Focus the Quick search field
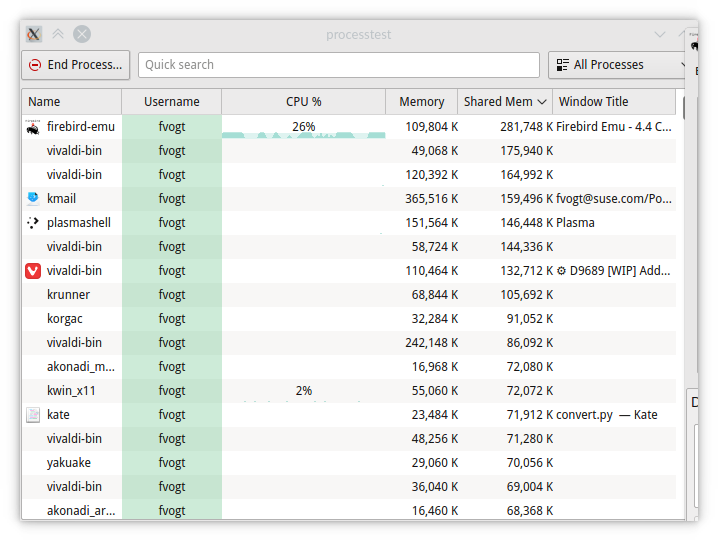718x541 pixels. [x=339, y=65]
